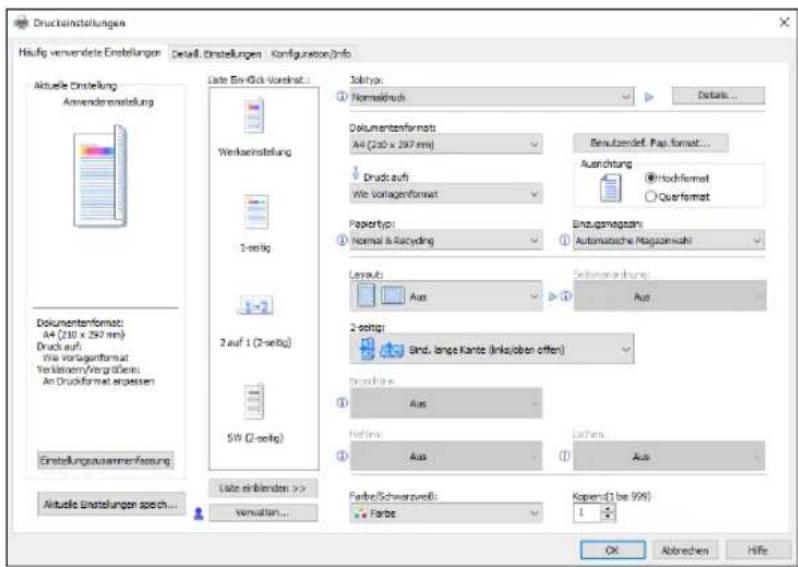
Task: Click the info icon beside Jobtyp
Action: coord(342,97)
